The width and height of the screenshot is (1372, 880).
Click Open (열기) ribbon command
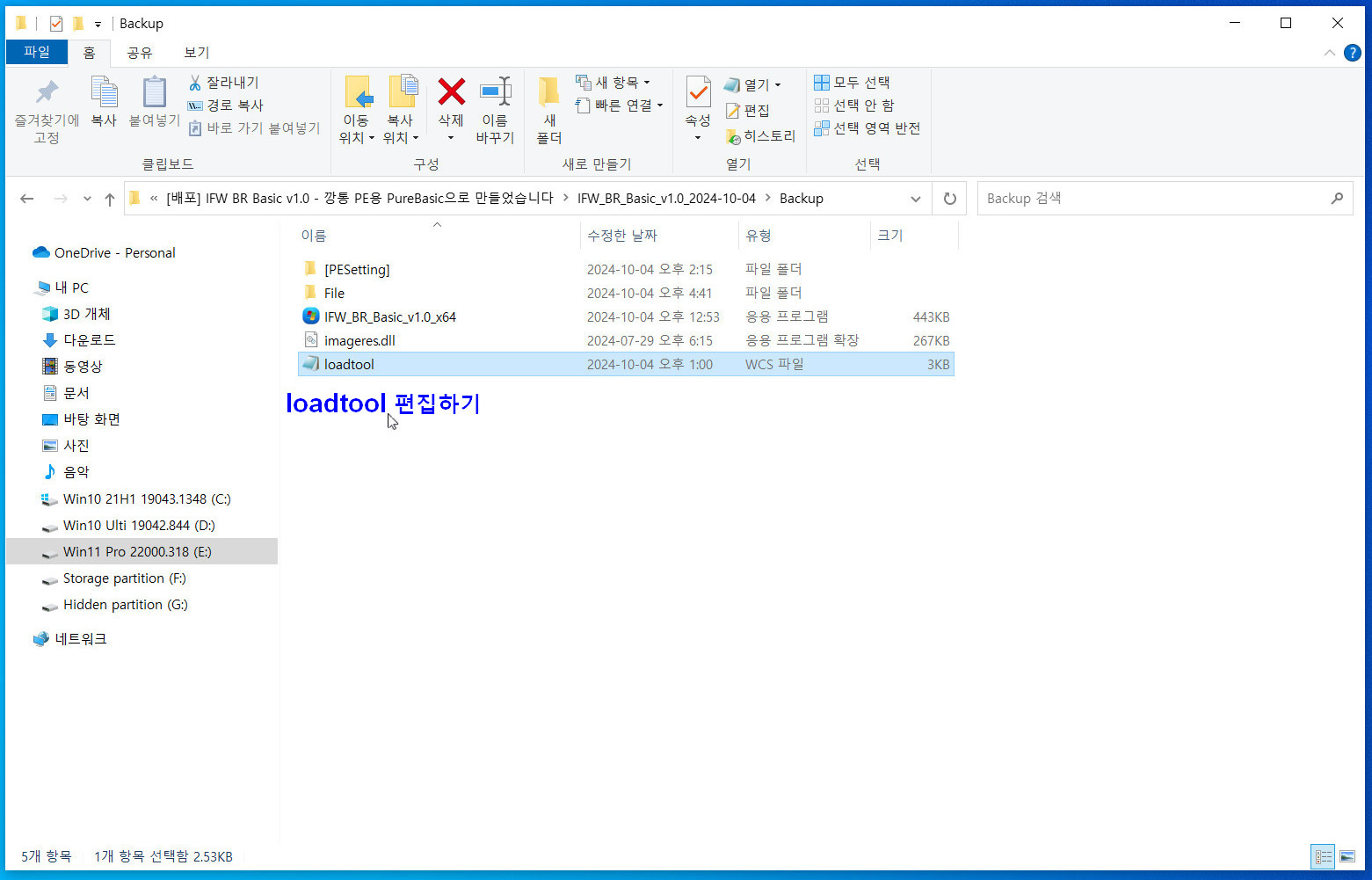click(747, 85)
